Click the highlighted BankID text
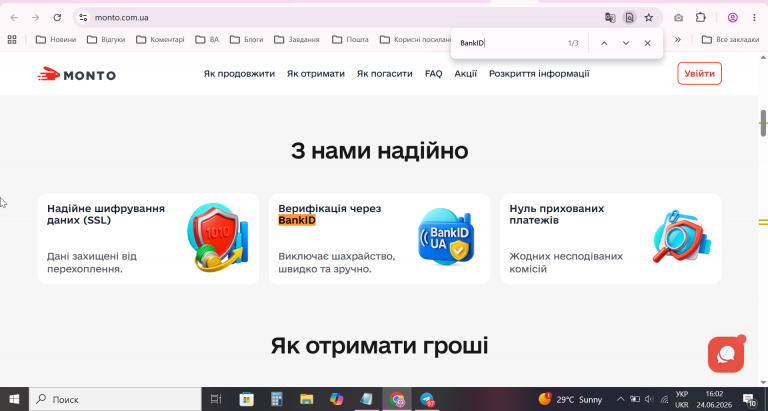The image size is (768, 411). click(297, 220)
